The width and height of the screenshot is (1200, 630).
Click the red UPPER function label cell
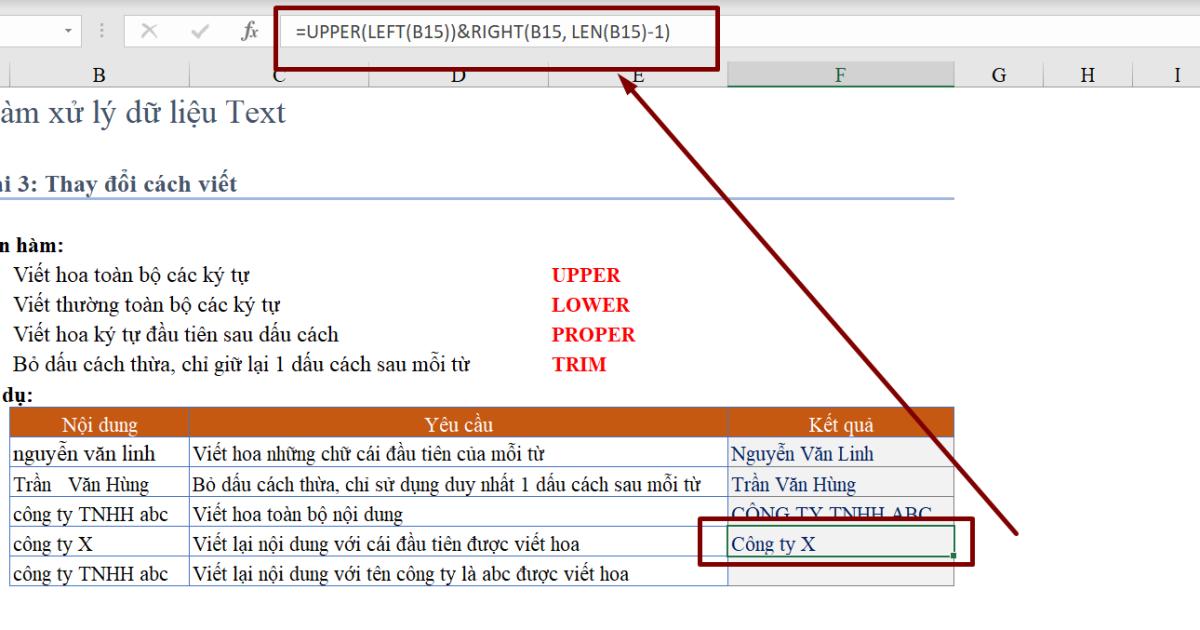point(585,275)
